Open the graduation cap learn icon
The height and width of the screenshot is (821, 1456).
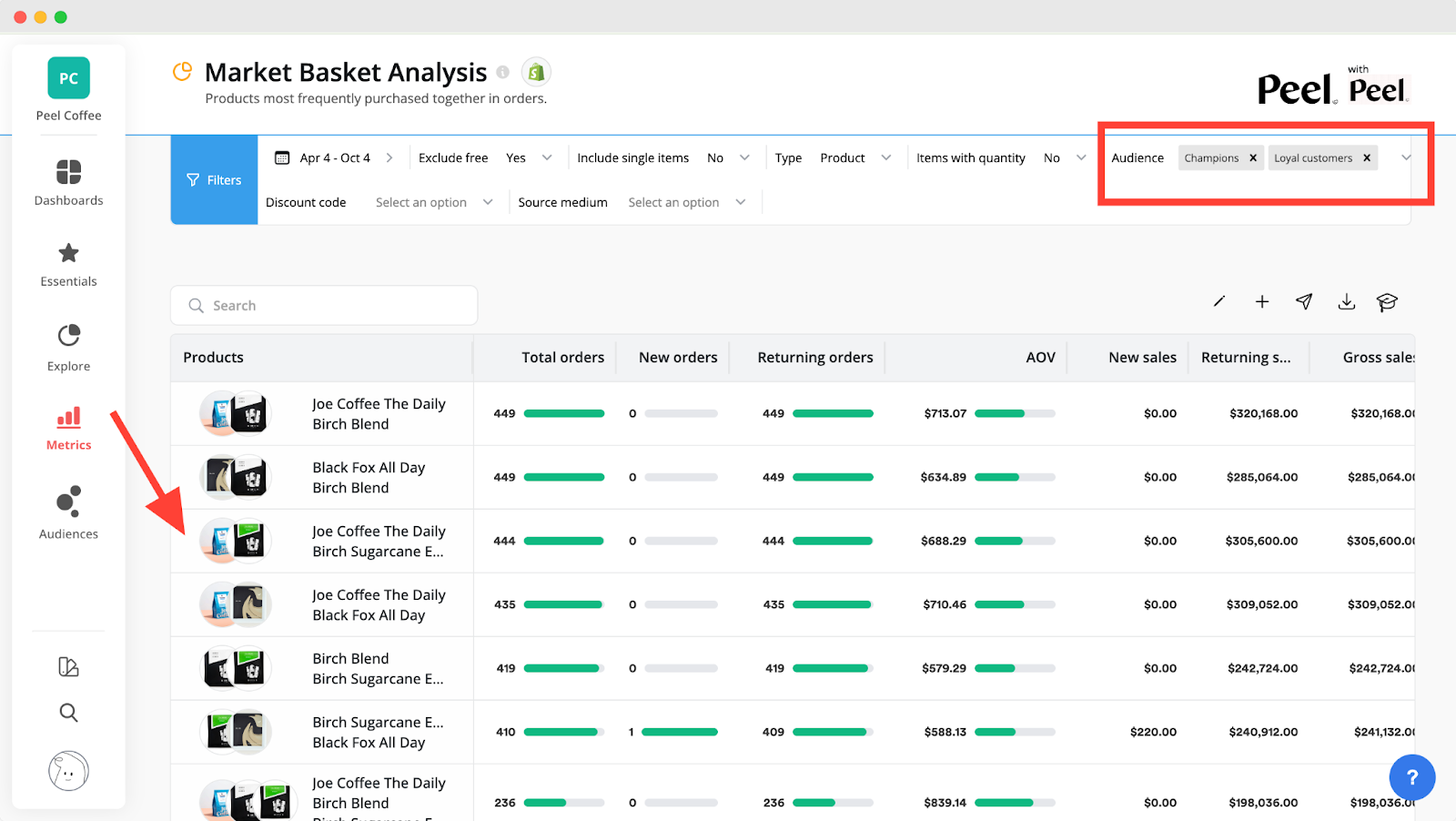tap(1387, 302)
